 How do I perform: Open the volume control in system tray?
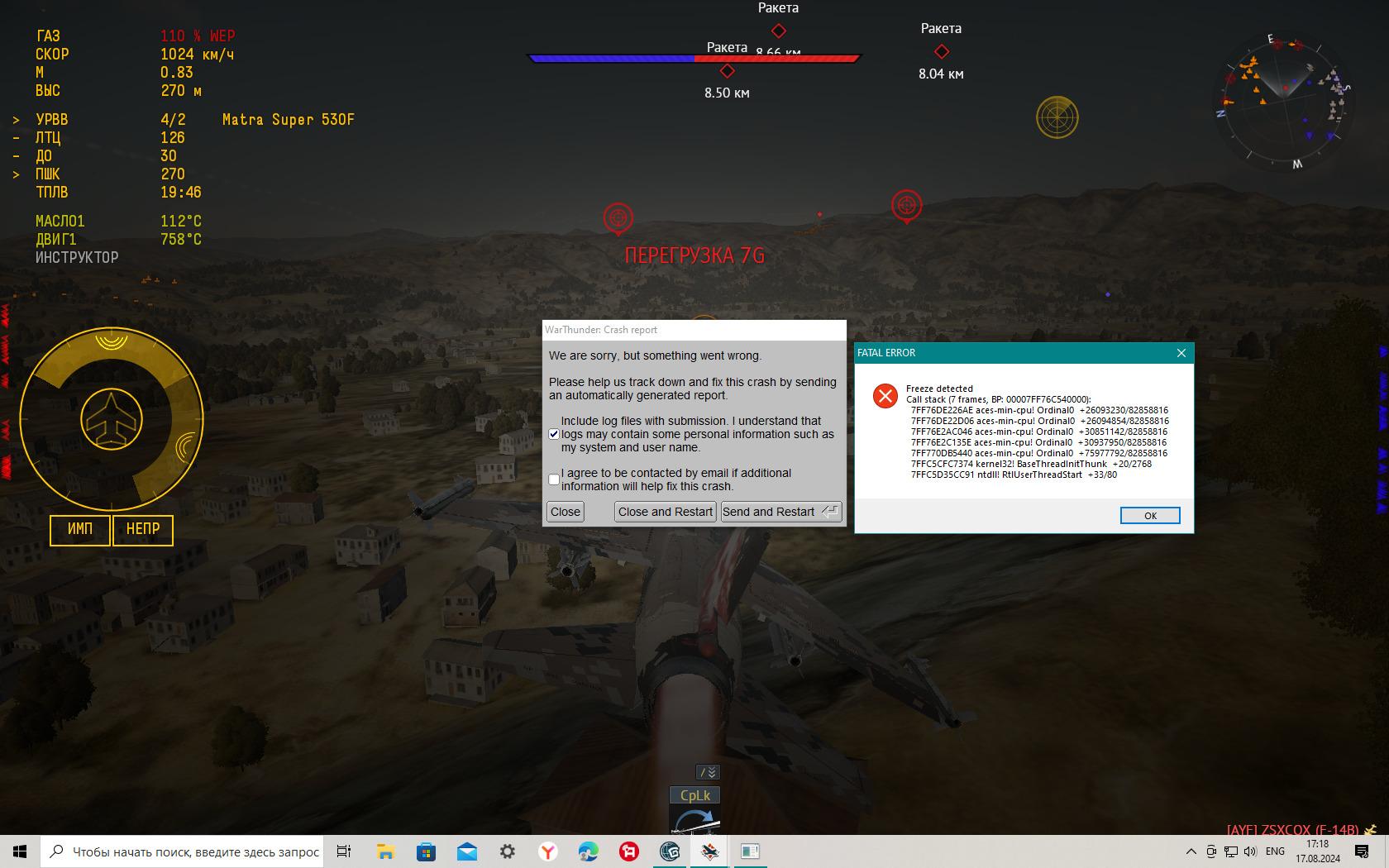point(1250,851)
